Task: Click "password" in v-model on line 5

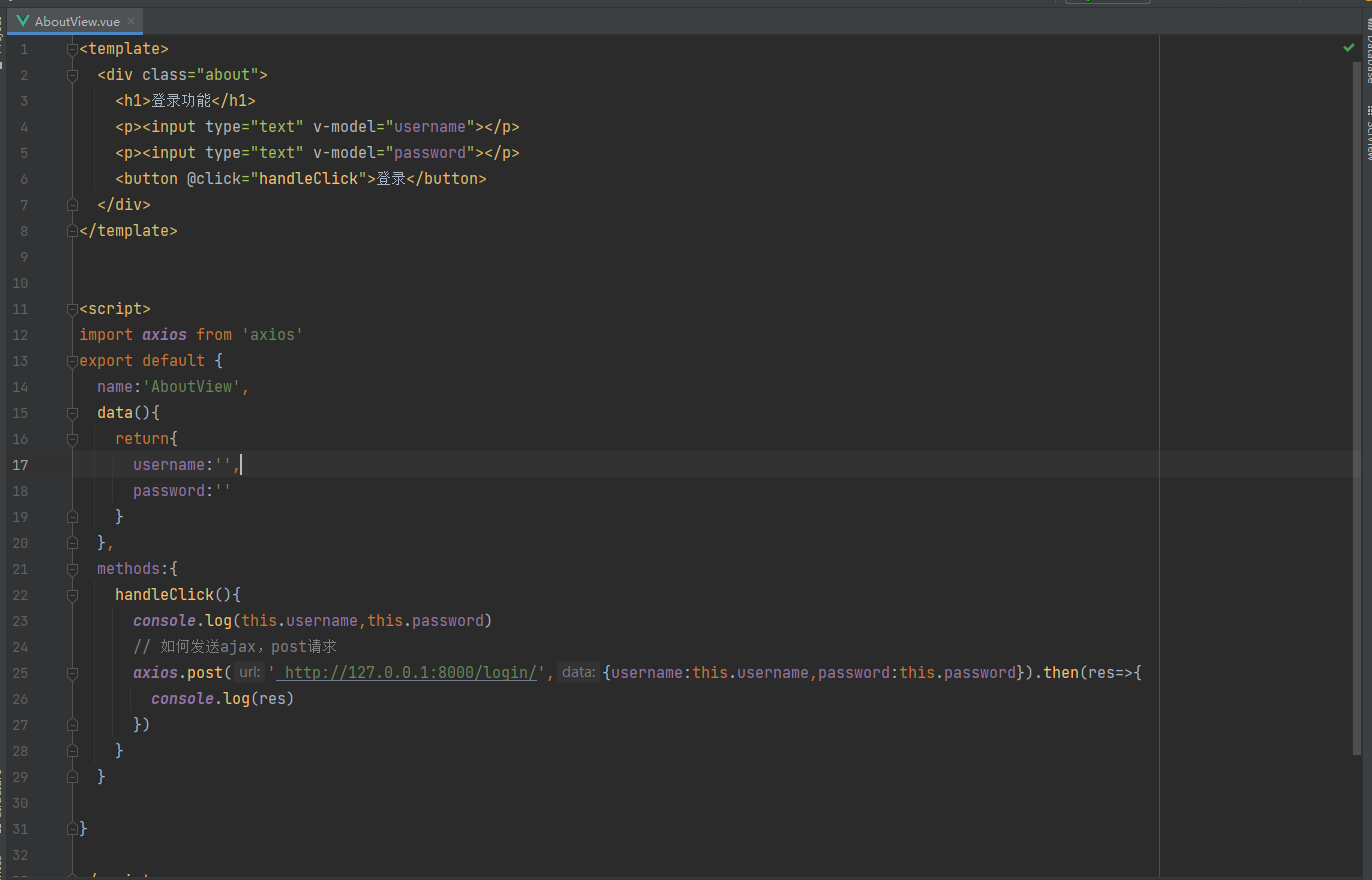Action: (x=431, y=153)
